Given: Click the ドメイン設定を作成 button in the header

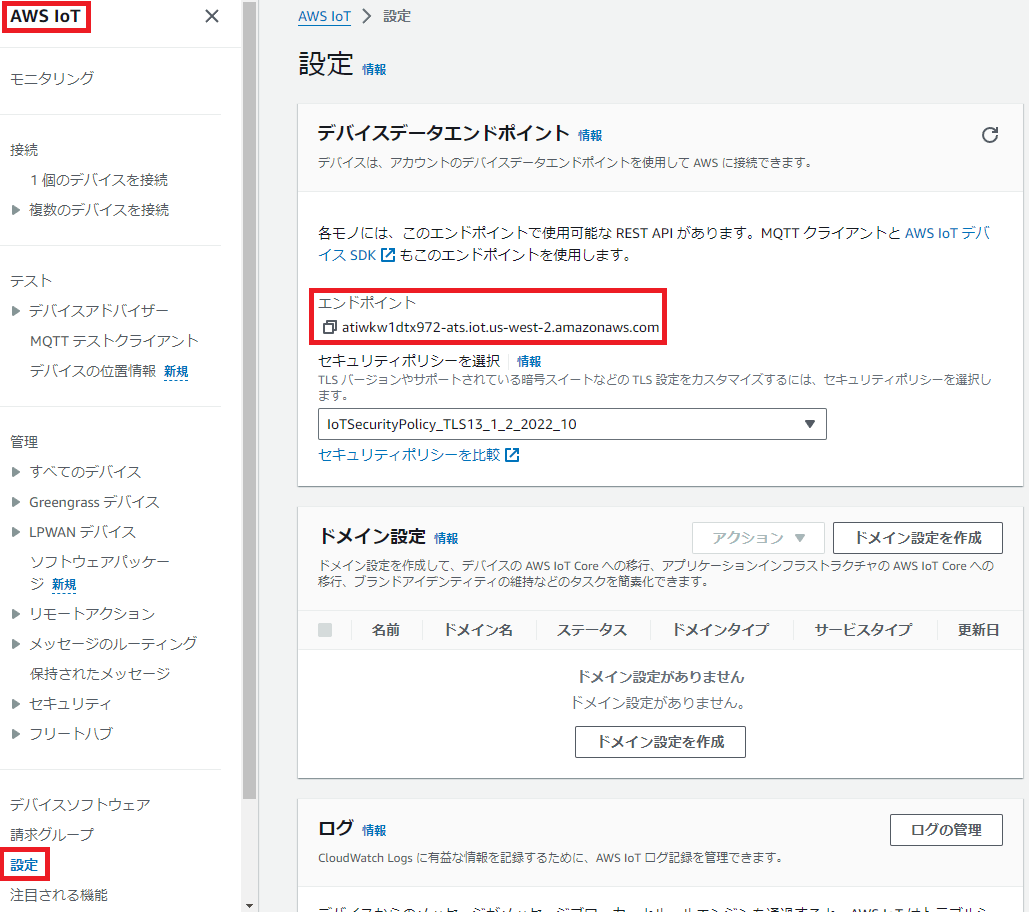Looking at the screenshot, I should (x=917, y=538).
